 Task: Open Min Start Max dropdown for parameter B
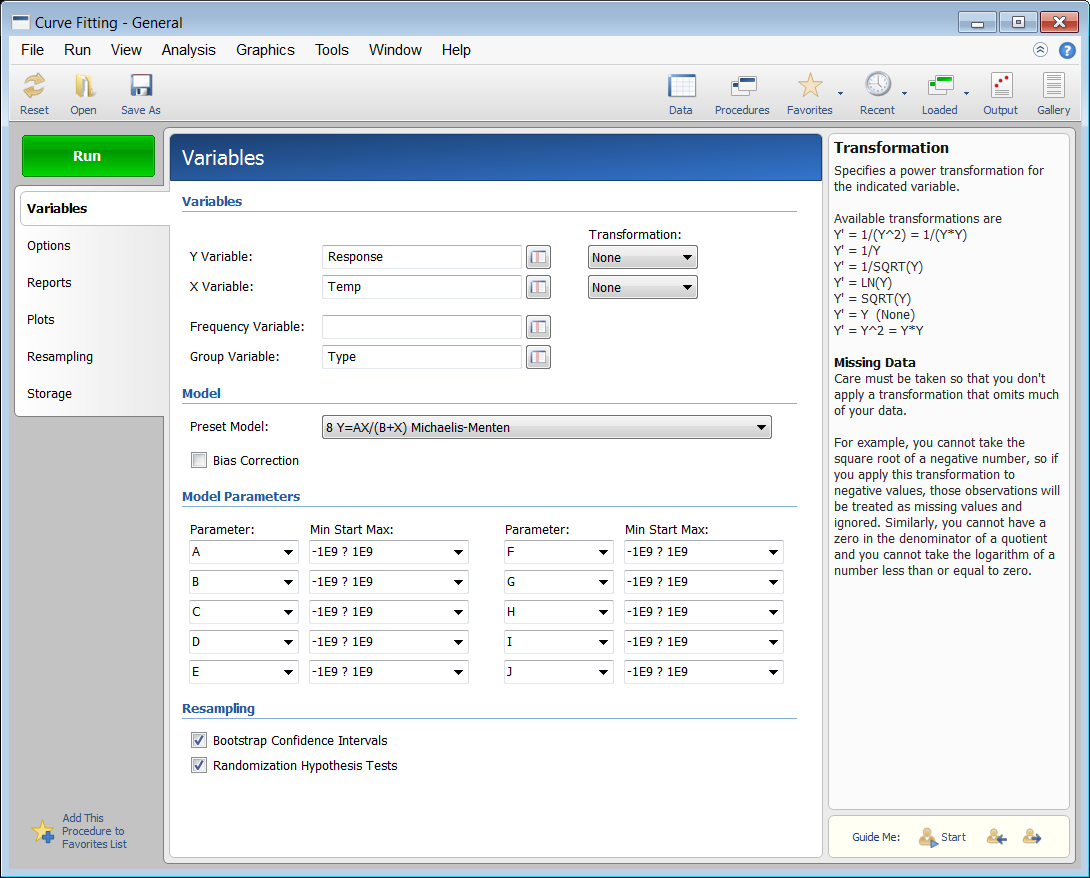(x=389, y=582)
